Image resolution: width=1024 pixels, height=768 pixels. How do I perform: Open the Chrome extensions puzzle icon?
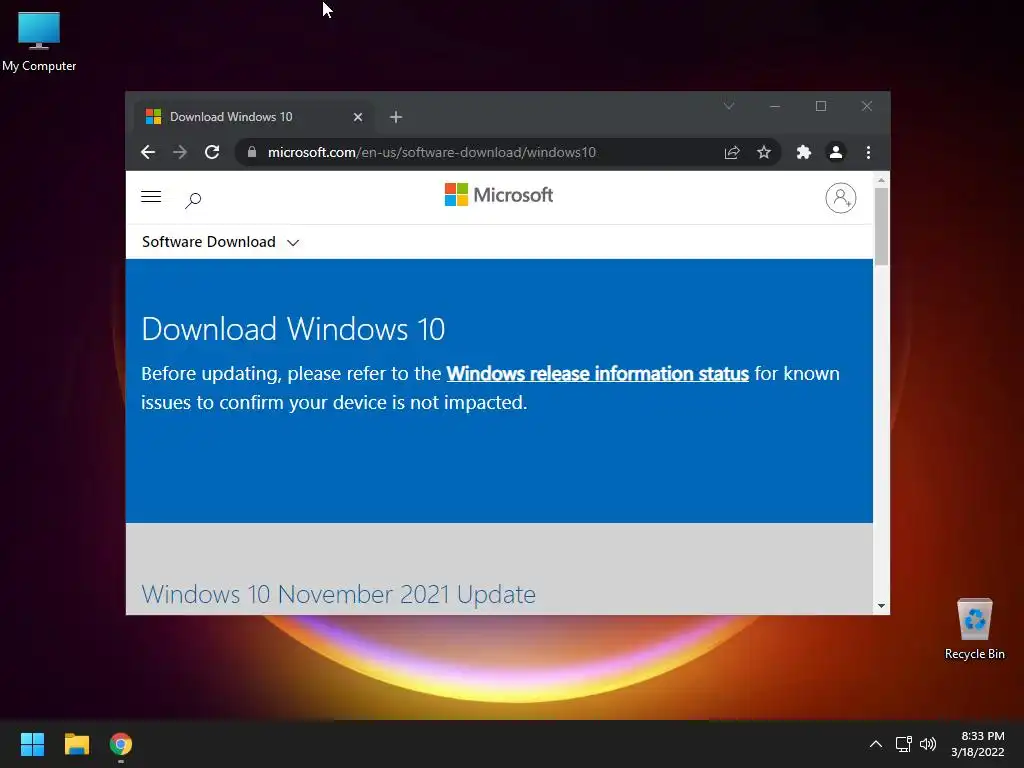(804, 152)
